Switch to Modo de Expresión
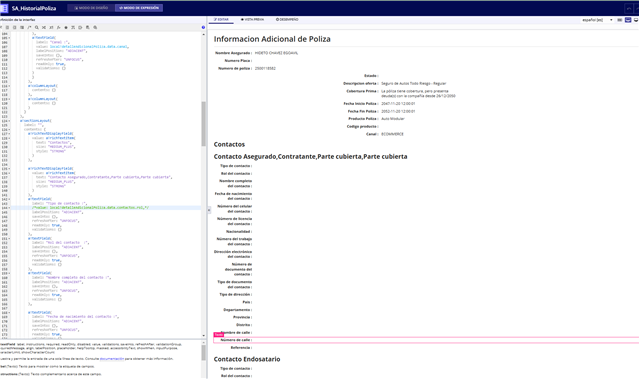This screenshot has width=639, height=379. tap(139, 8)
